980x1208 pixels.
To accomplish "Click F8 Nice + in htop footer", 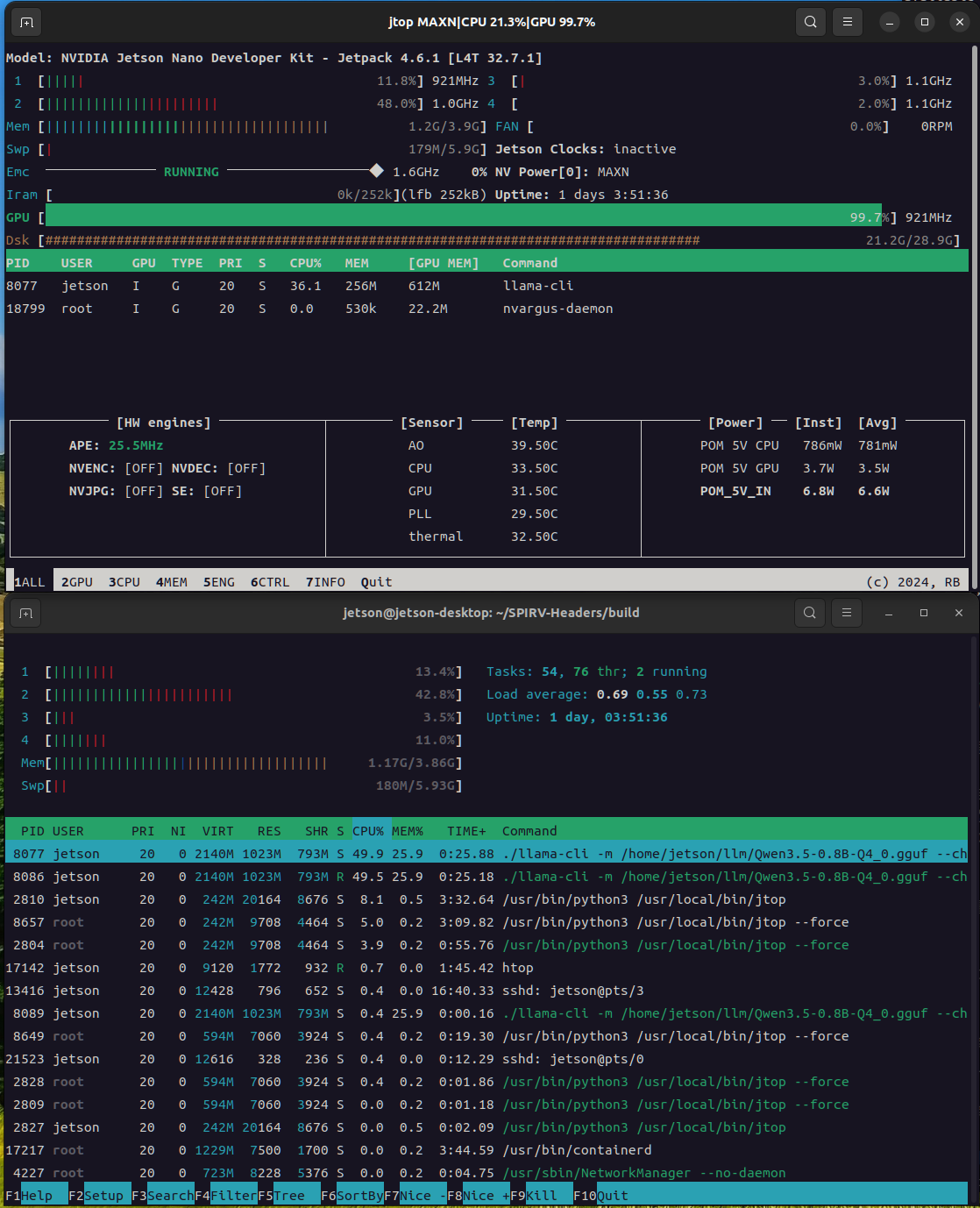I will 479,1196.
